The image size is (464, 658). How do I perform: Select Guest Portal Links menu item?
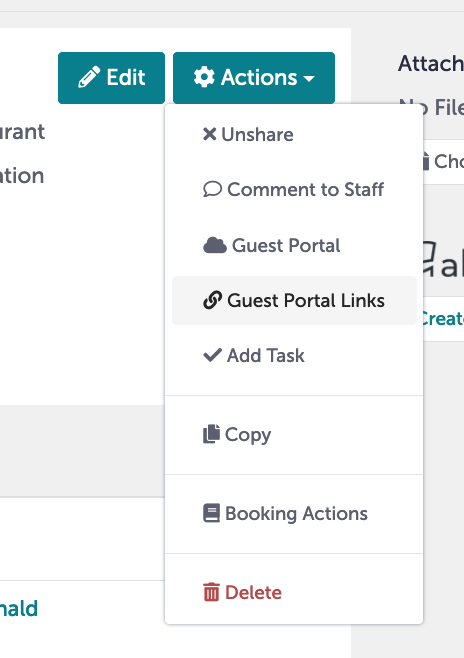294,300
